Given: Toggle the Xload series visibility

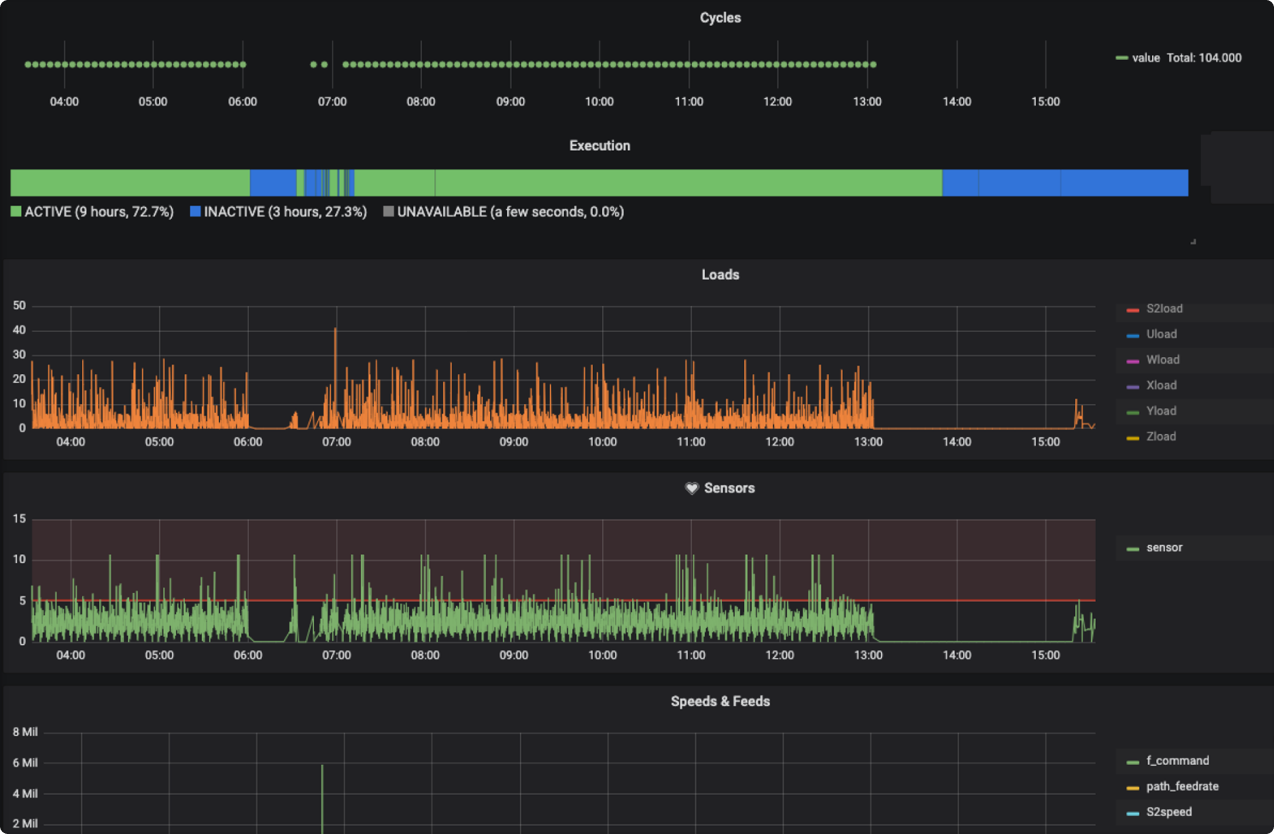Looking at the screenshot, I should pyautogui.click(x=1161, y=385).
